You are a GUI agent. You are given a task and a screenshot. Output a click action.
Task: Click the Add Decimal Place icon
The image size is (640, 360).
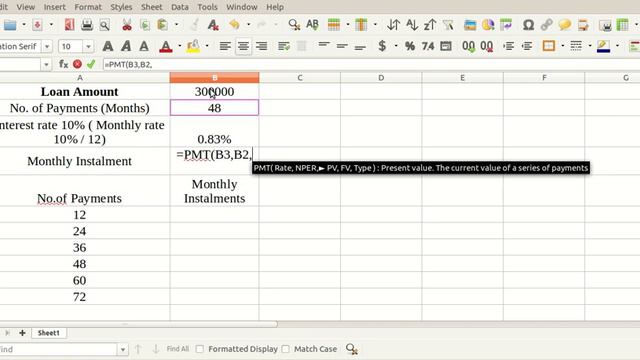(x=468, y=46)
